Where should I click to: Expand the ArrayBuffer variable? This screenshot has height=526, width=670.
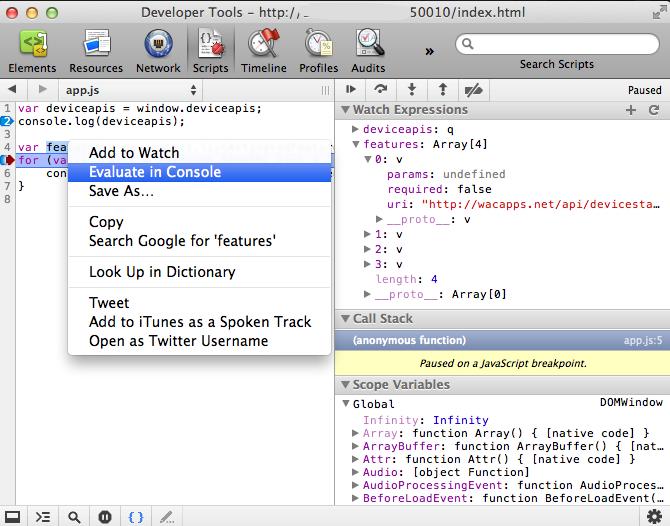pyautogui.click(x=355, y=446)
